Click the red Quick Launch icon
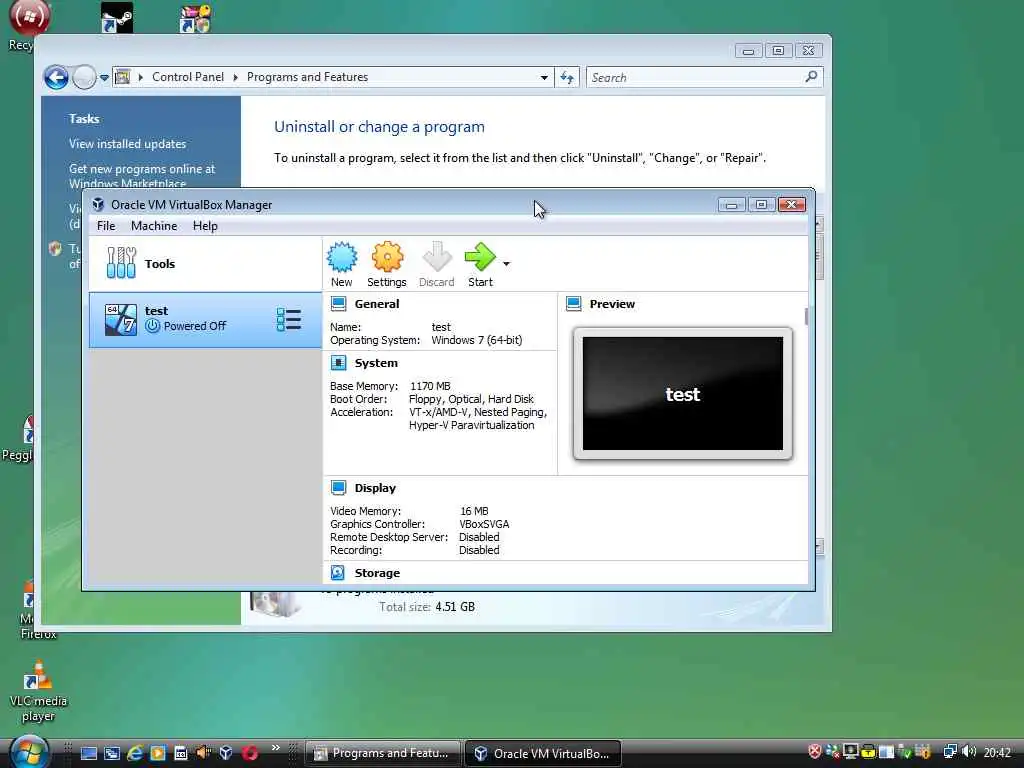Screen dimensions: 1024x768 [249, 753]
